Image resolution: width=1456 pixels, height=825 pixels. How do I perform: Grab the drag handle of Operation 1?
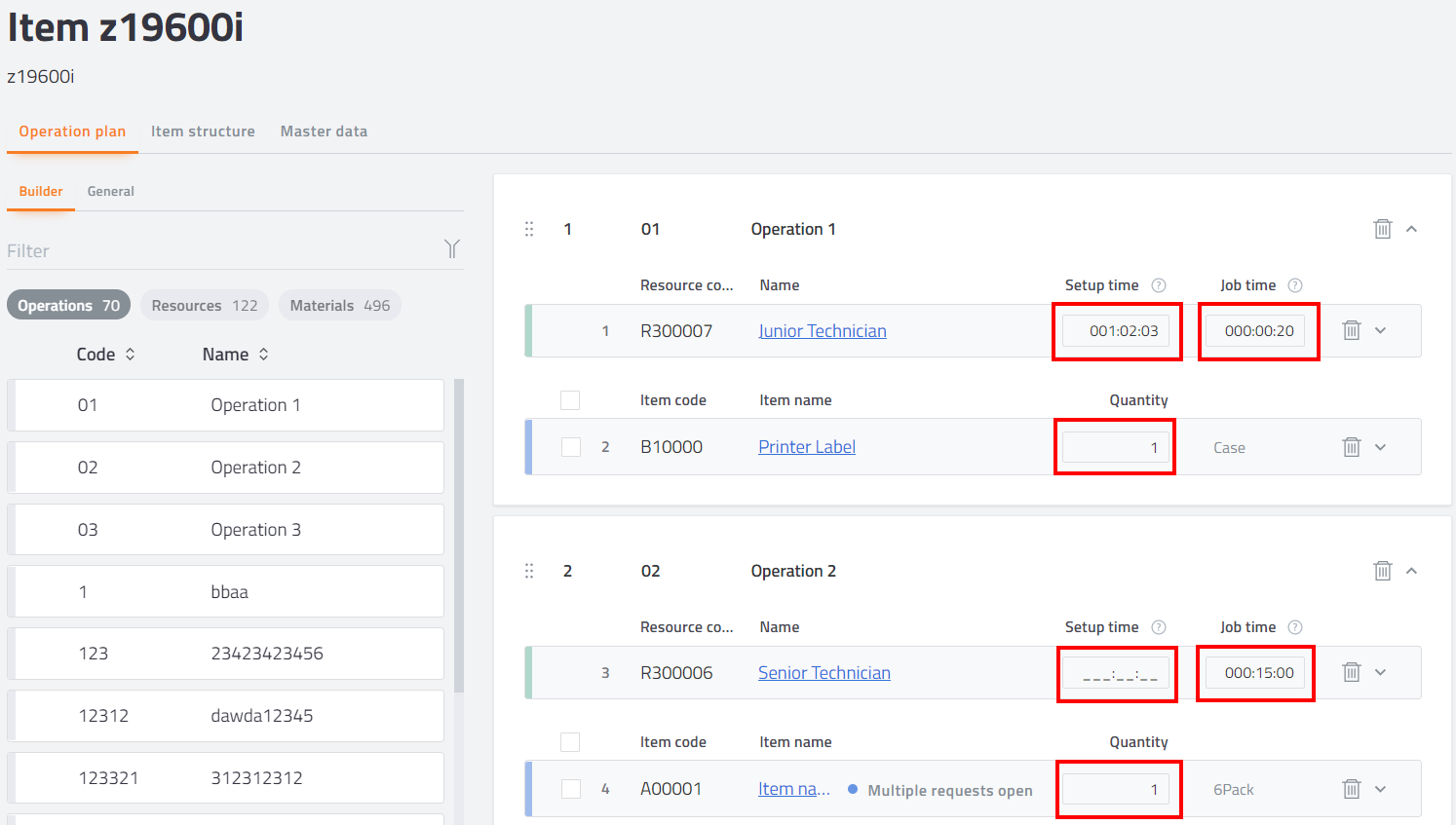529,229
